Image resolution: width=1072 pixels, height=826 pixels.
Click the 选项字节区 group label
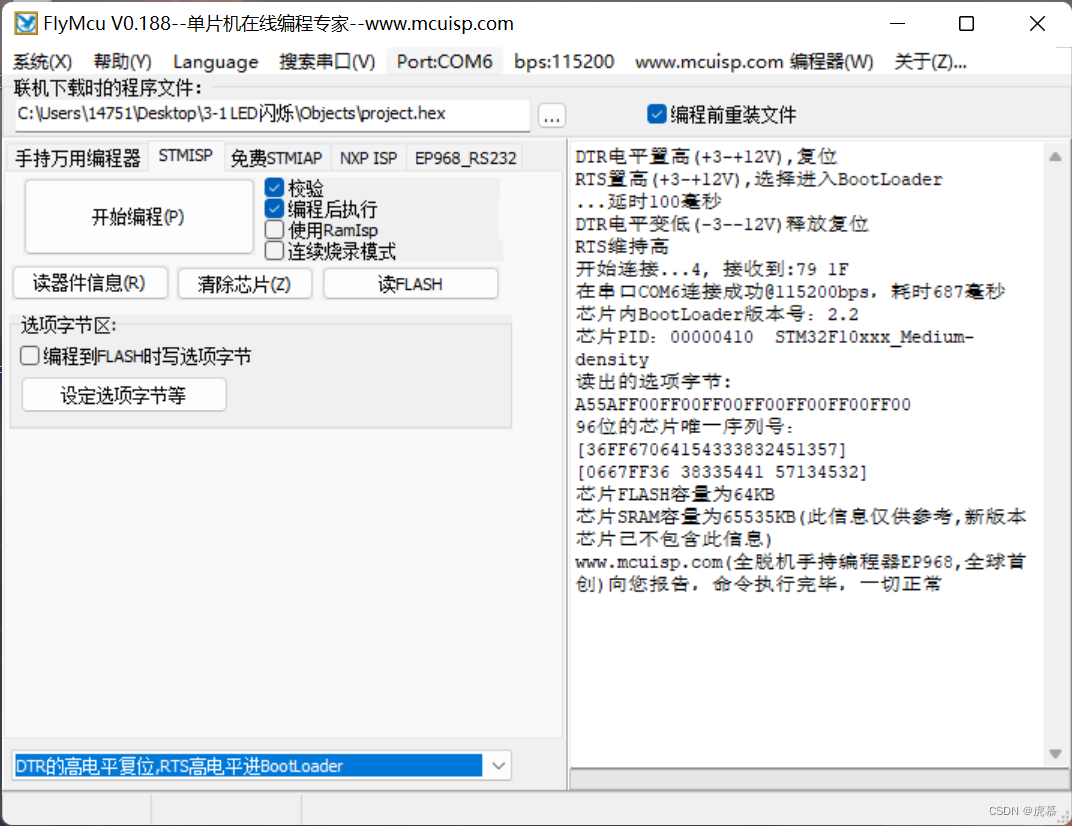click(68, 325)
